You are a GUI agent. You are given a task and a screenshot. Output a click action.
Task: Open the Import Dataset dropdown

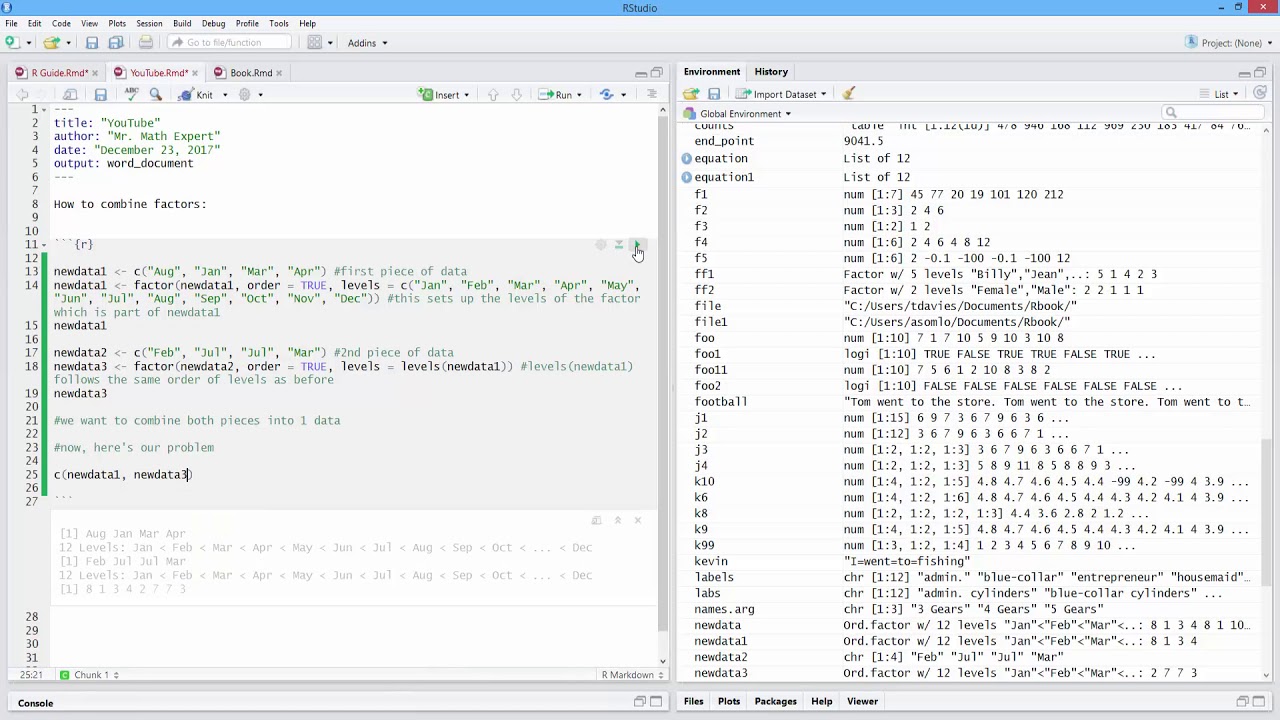pos(783,94)
